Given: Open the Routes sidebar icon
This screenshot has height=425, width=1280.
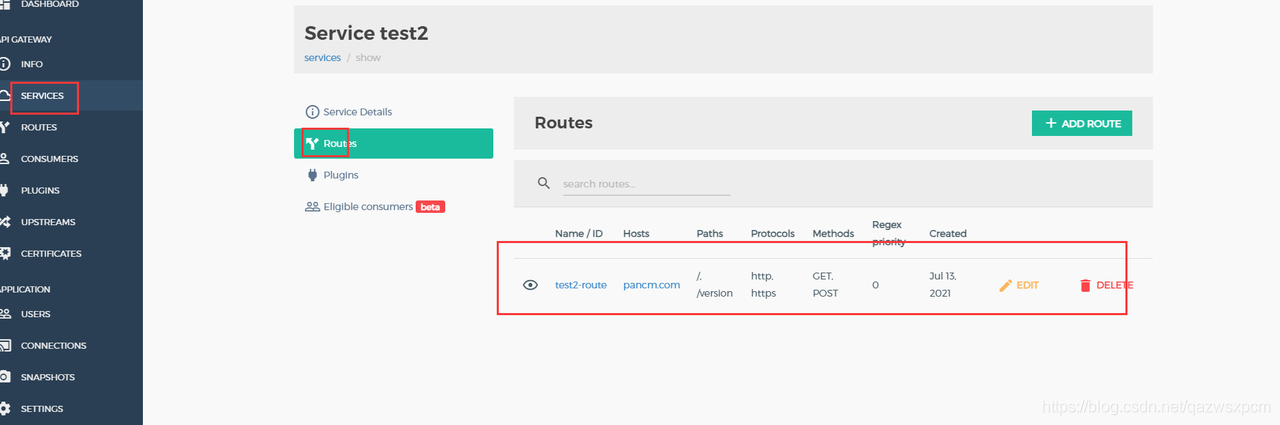Looking at the screenshot, I should point(5,127).
